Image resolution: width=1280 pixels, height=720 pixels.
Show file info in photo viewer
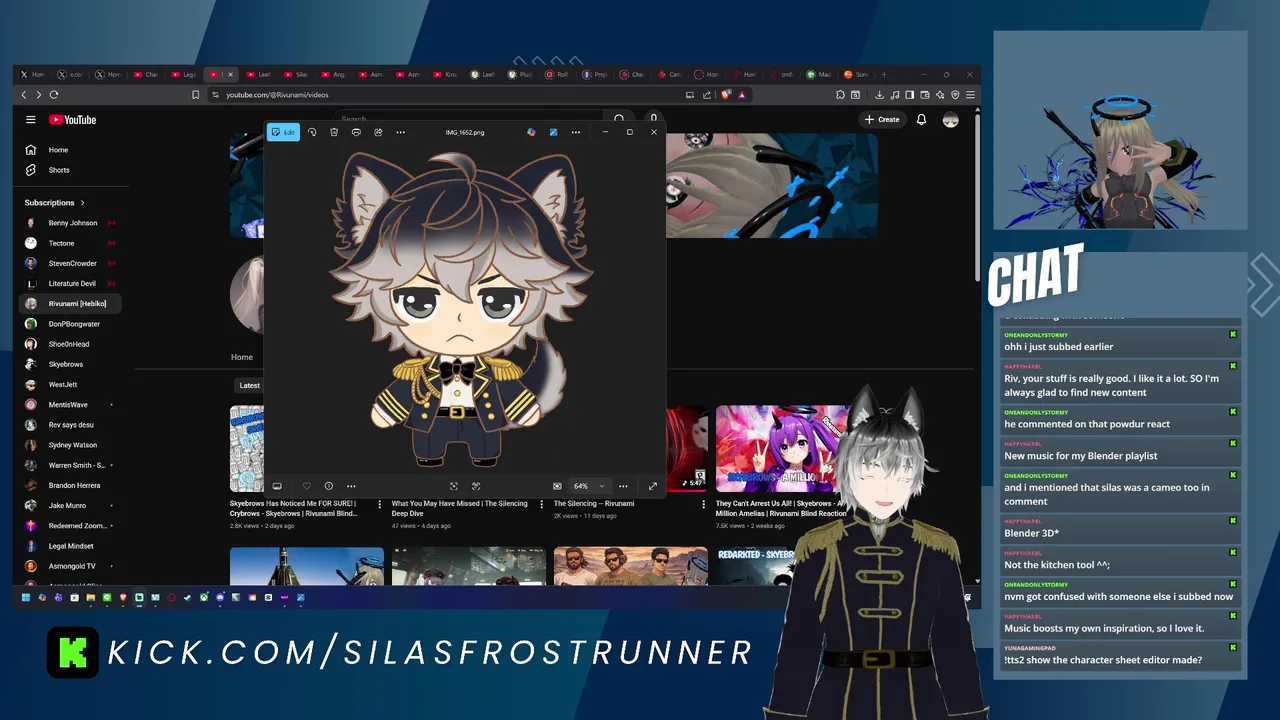(328, 486)
